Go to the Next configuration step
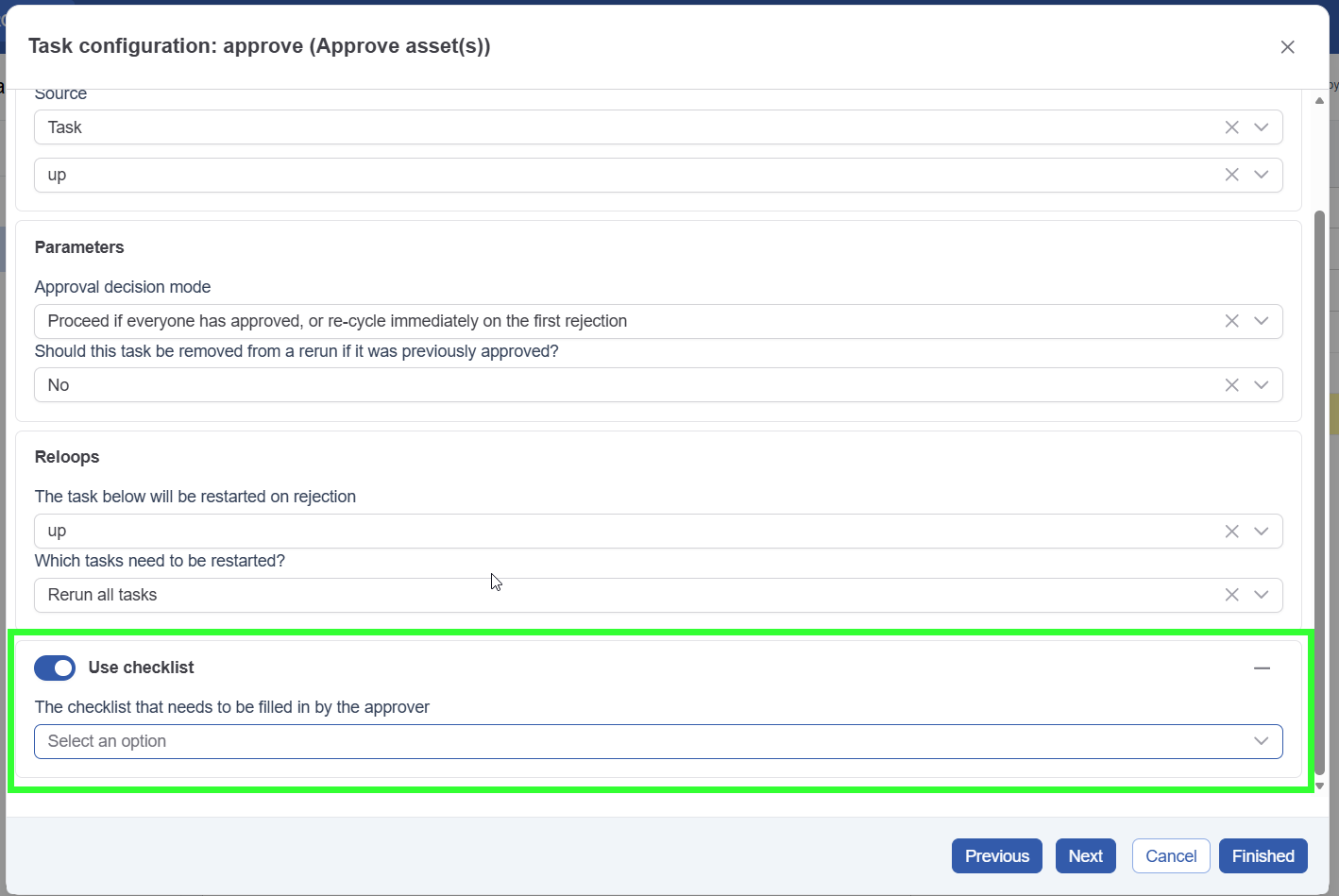The width and height of the screenshot is (1339, 896). tap(1085, 856)
